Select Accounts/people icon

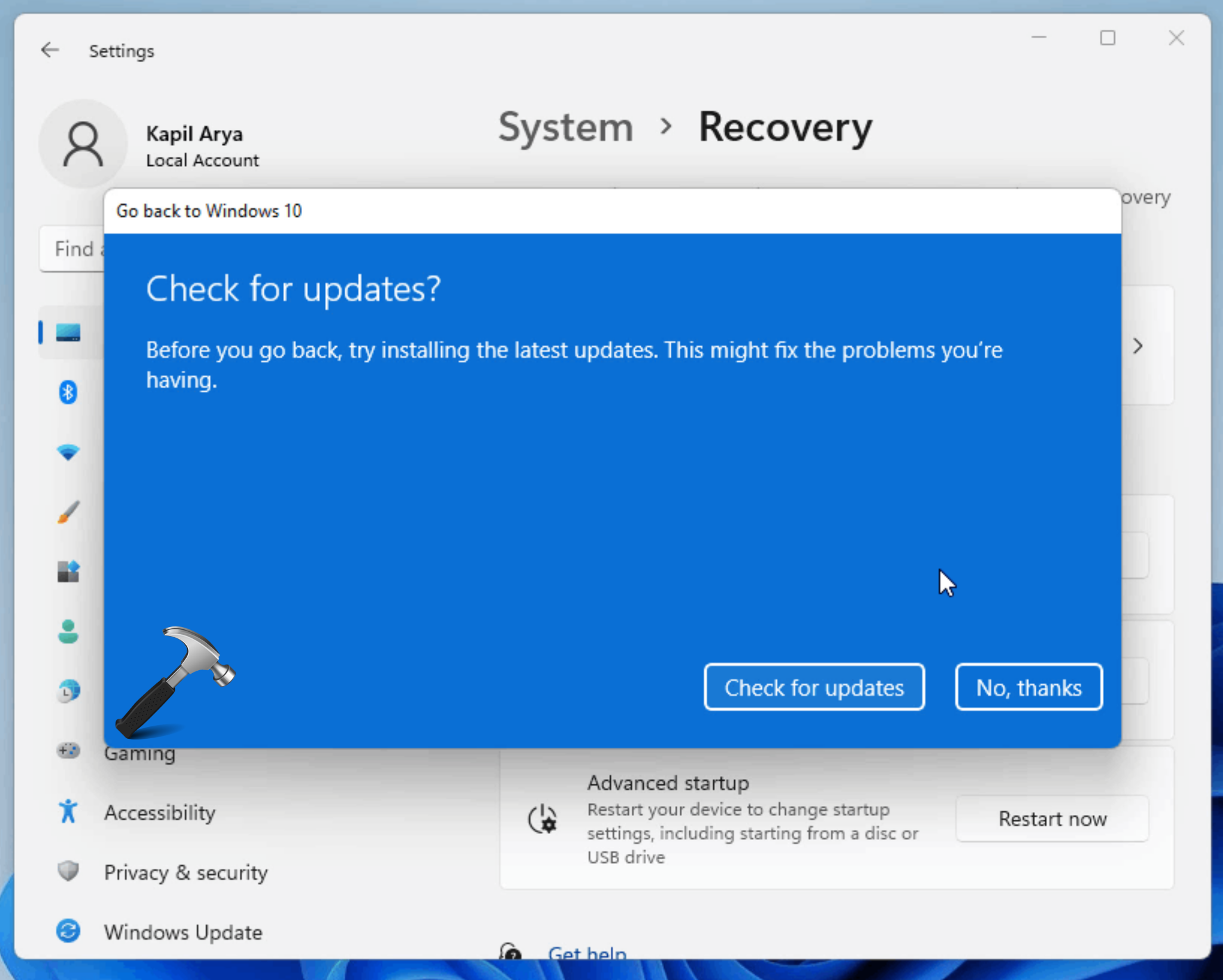click(x=68, y=631)
